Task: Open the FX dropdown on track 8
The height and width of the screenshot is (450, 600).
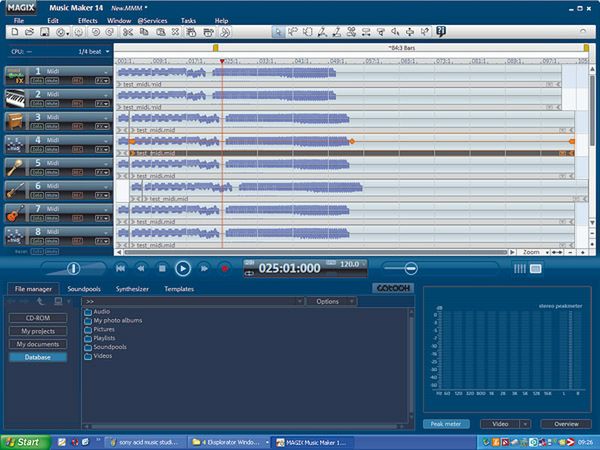Action: (x=100, y=241)
